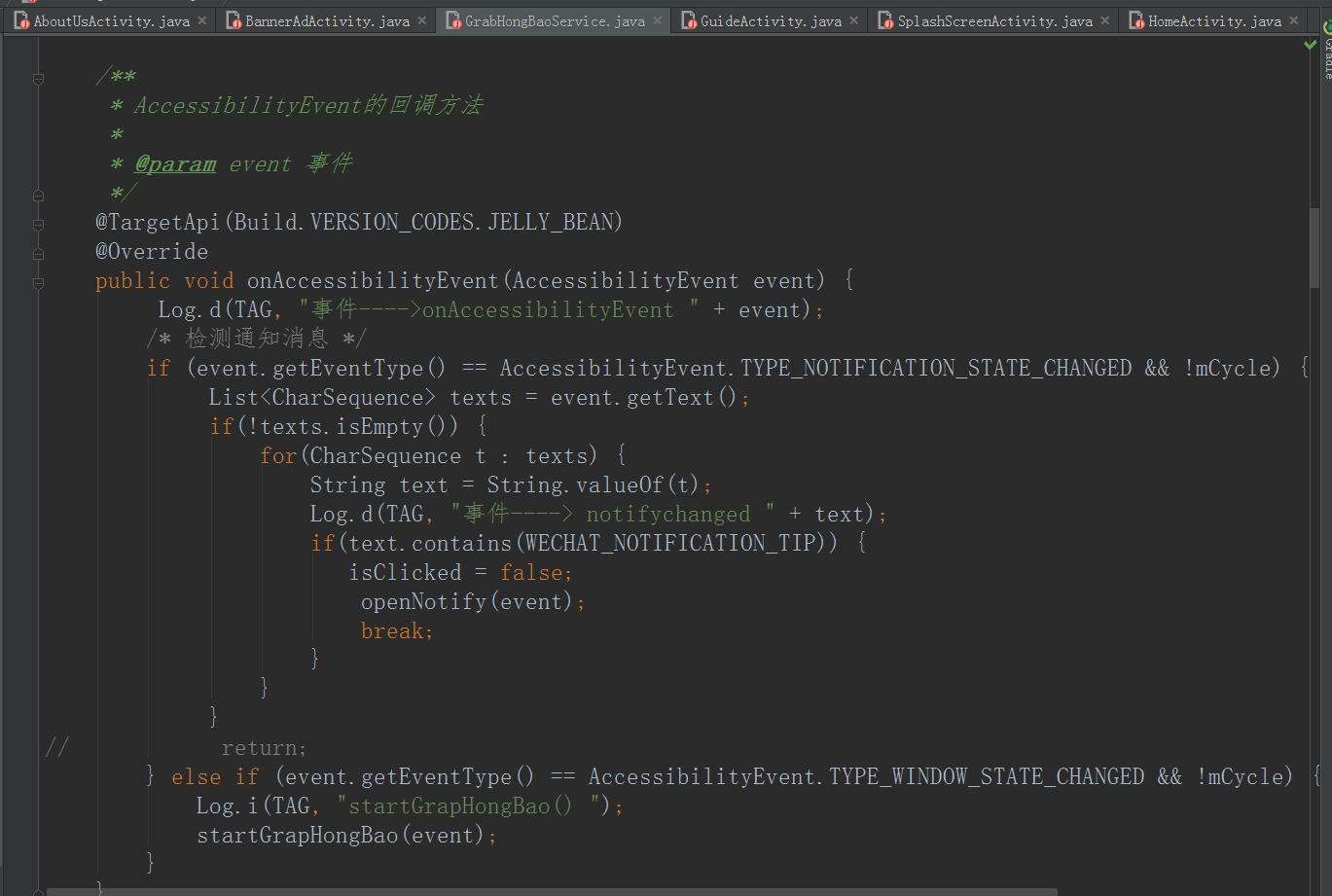Click 'String.valueOf(t)' expression

coord(594,485)
